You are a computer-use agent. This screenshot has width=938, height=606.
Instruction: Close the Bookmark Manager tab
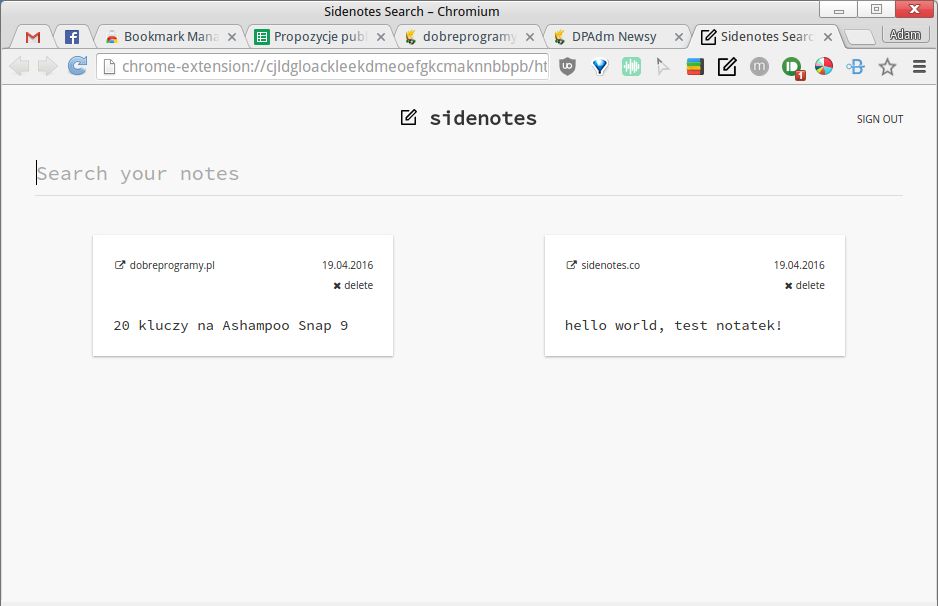(x=232, y=37)
